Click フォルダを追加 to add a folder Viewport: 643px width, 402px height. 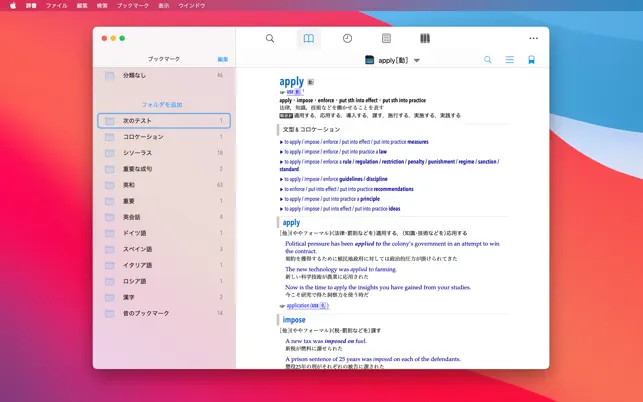pos(162,105)
